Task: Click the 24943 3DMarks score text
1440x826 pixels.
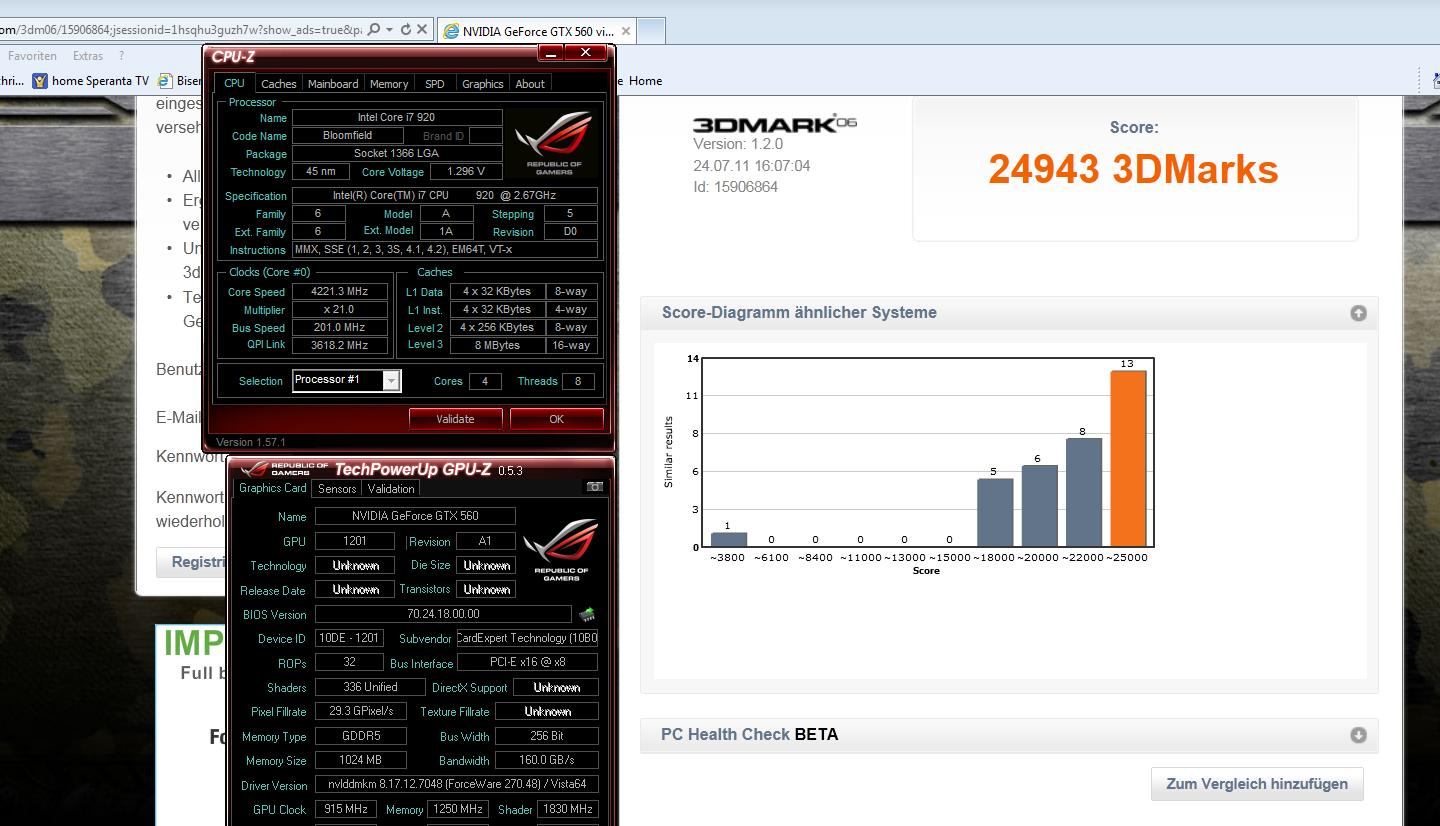Action: pyautogui.click(x=1134, y=169)
